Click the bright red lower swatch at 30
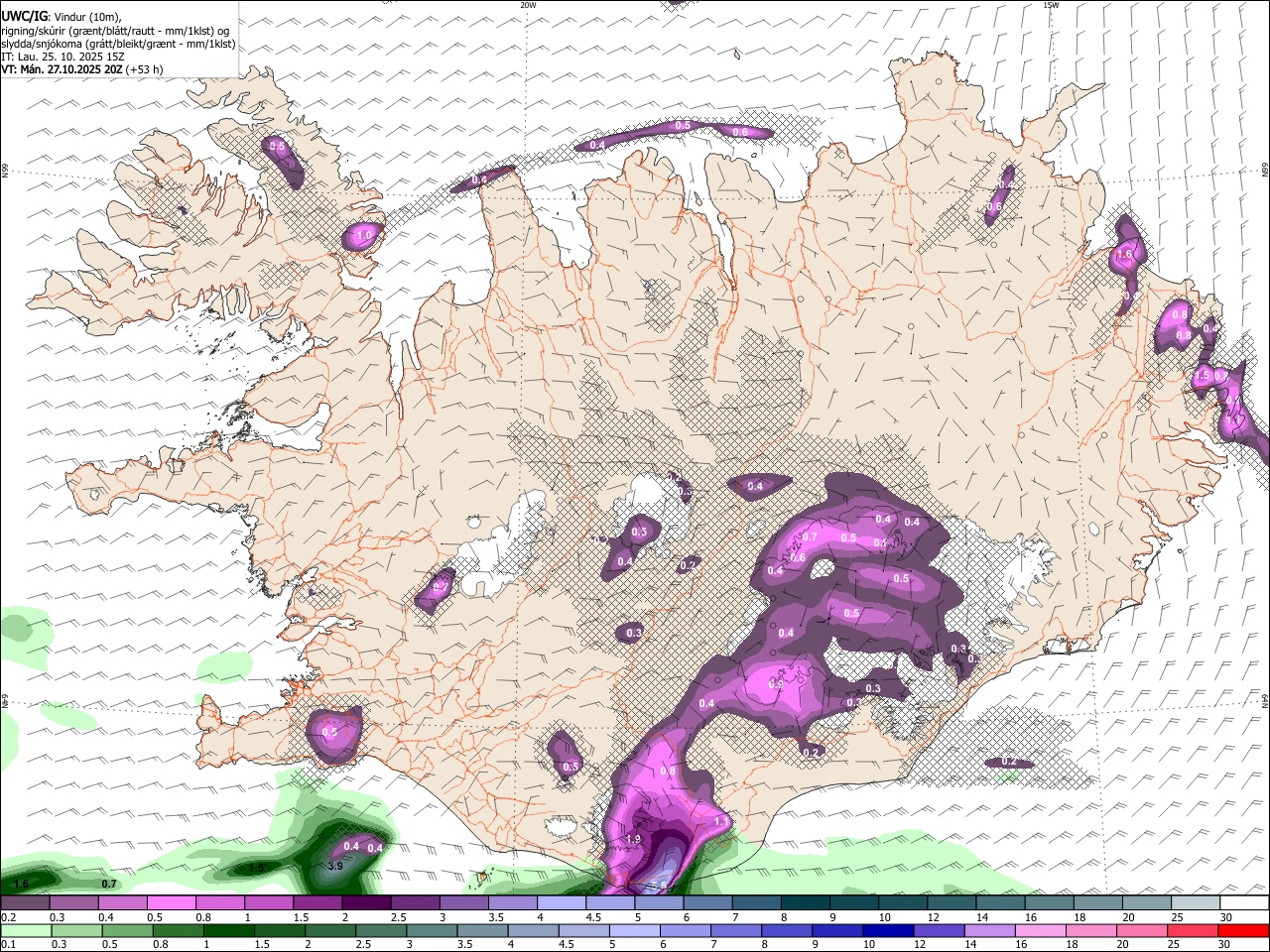This screenshot has width=1270, height=952. pyautogui.click(x=1243, y=931)
